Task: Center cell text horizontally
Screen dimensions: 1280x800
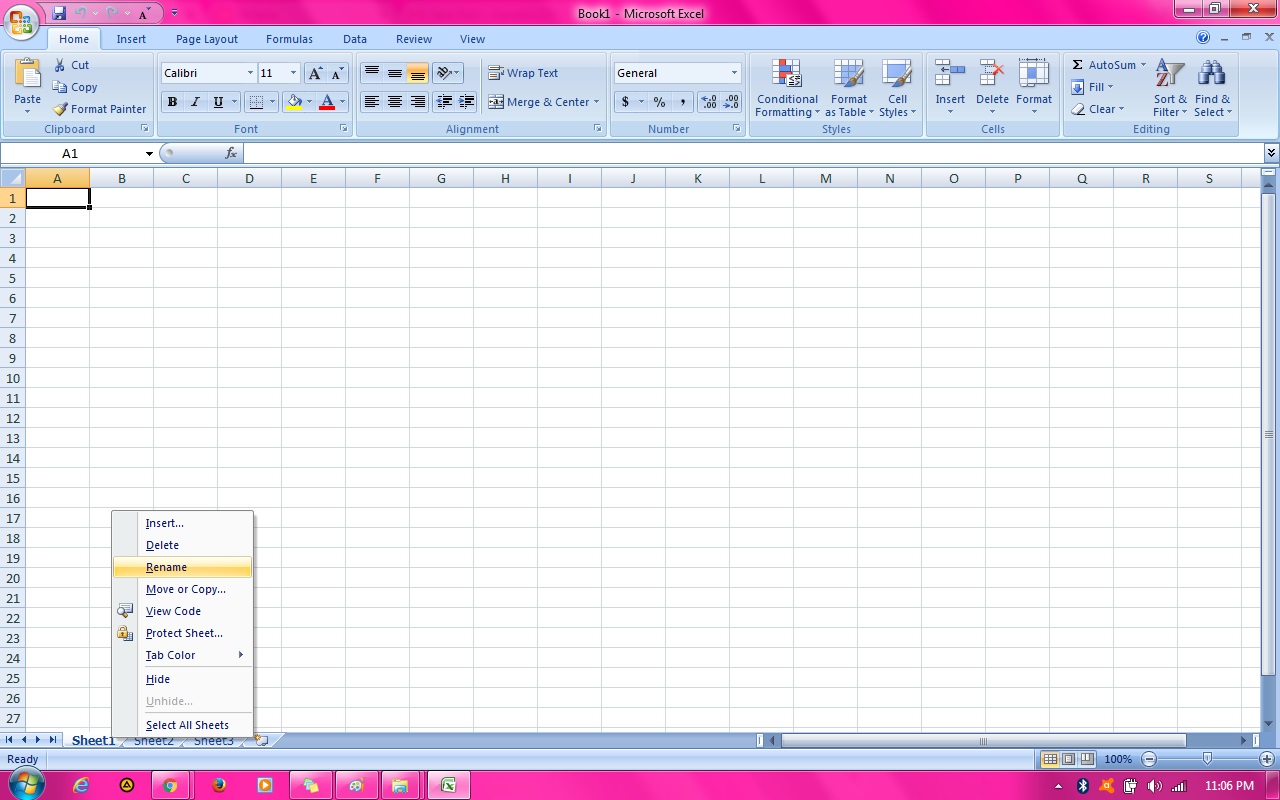Action: click(395, 102)
